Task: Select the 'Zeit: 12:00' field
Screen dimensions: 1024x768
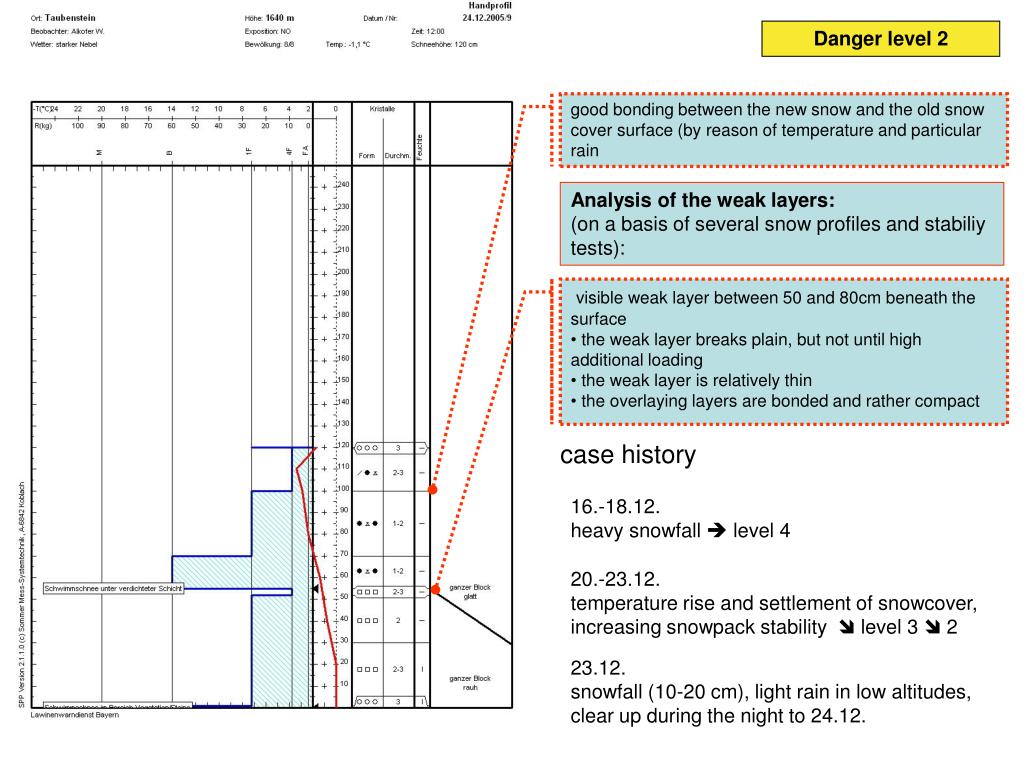Action: click(428, 31)
